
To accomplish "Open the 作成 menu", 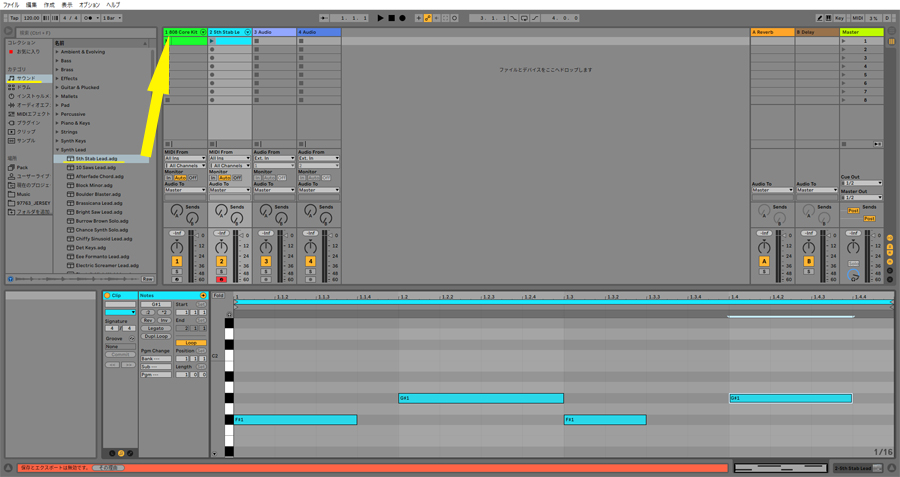I will [x=49, y=5].
